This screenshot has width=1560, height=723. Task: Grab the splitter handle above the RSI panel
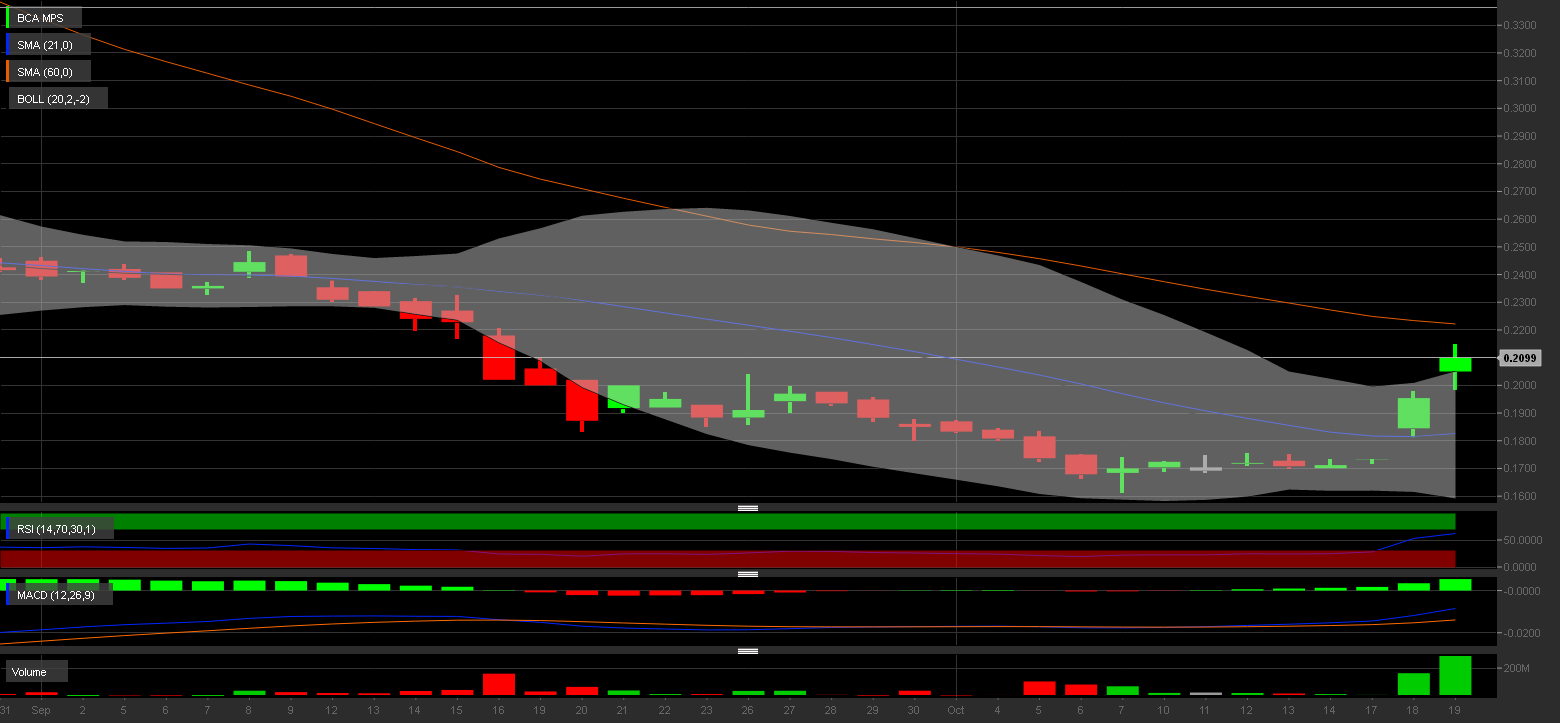coord(748,508)
